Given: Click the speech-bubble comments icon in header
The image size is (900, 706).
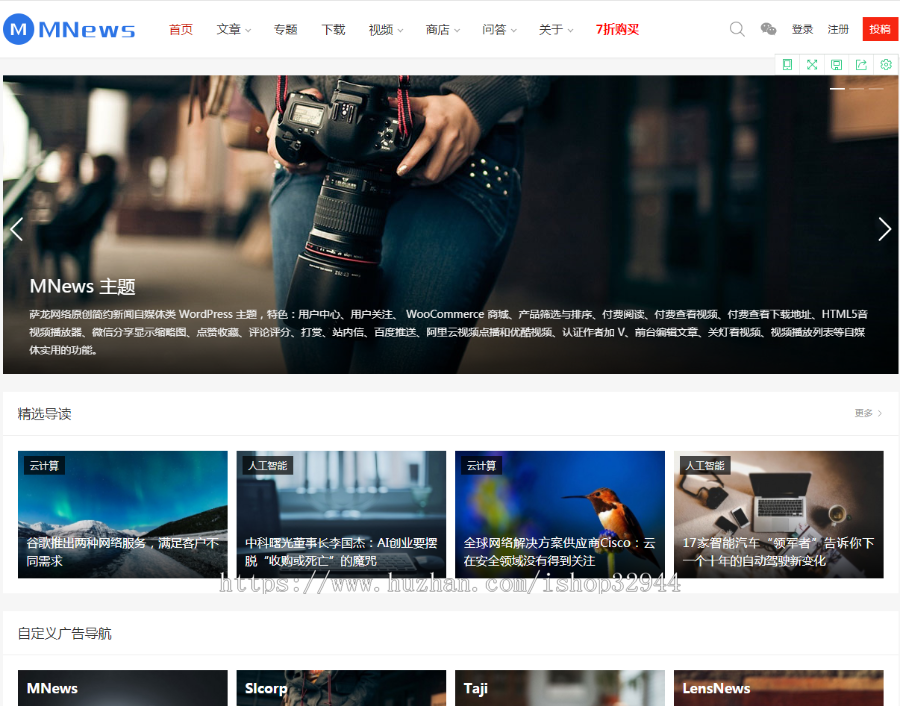Looking at the screenshot, I should 768,29.
